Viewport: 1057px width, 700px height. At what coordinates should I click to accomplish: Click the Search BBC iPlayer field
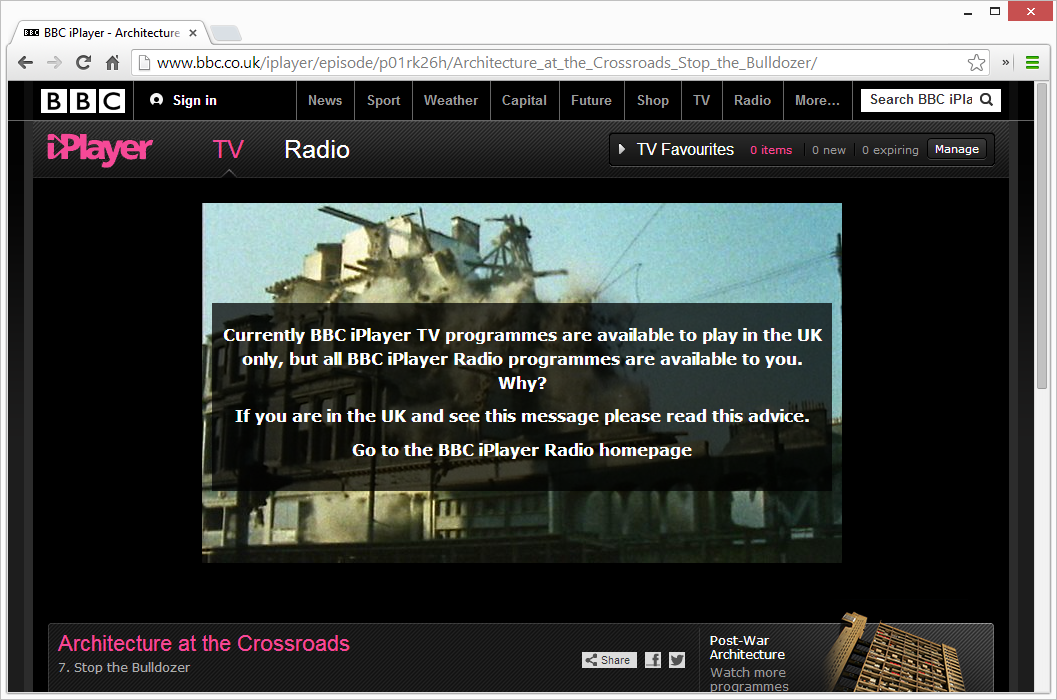[x=920, y=100]
